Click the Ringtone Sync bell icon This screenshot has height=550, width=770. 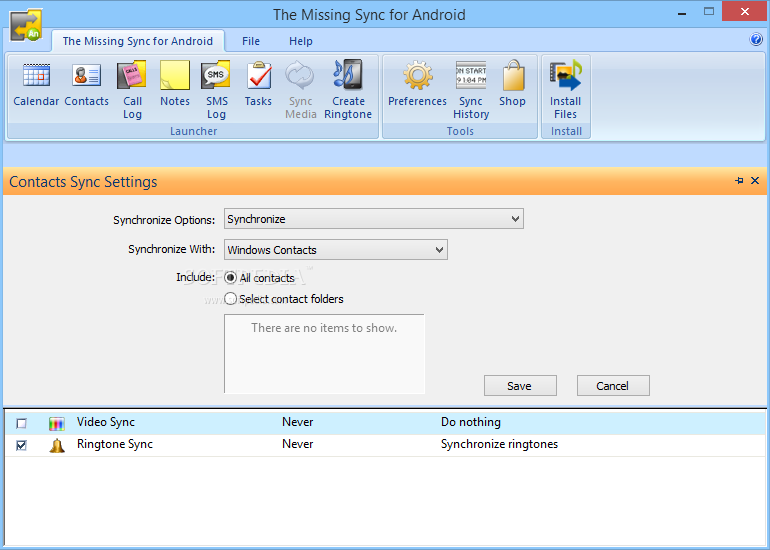coord(57,445)
